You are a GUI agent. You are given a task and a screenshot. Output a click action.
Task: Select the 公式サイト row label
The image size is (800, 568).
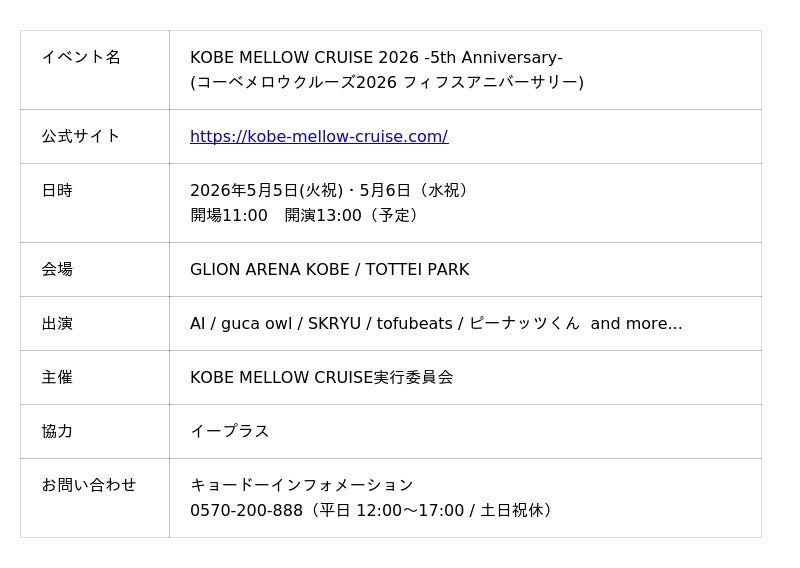[x=81, y=136]
